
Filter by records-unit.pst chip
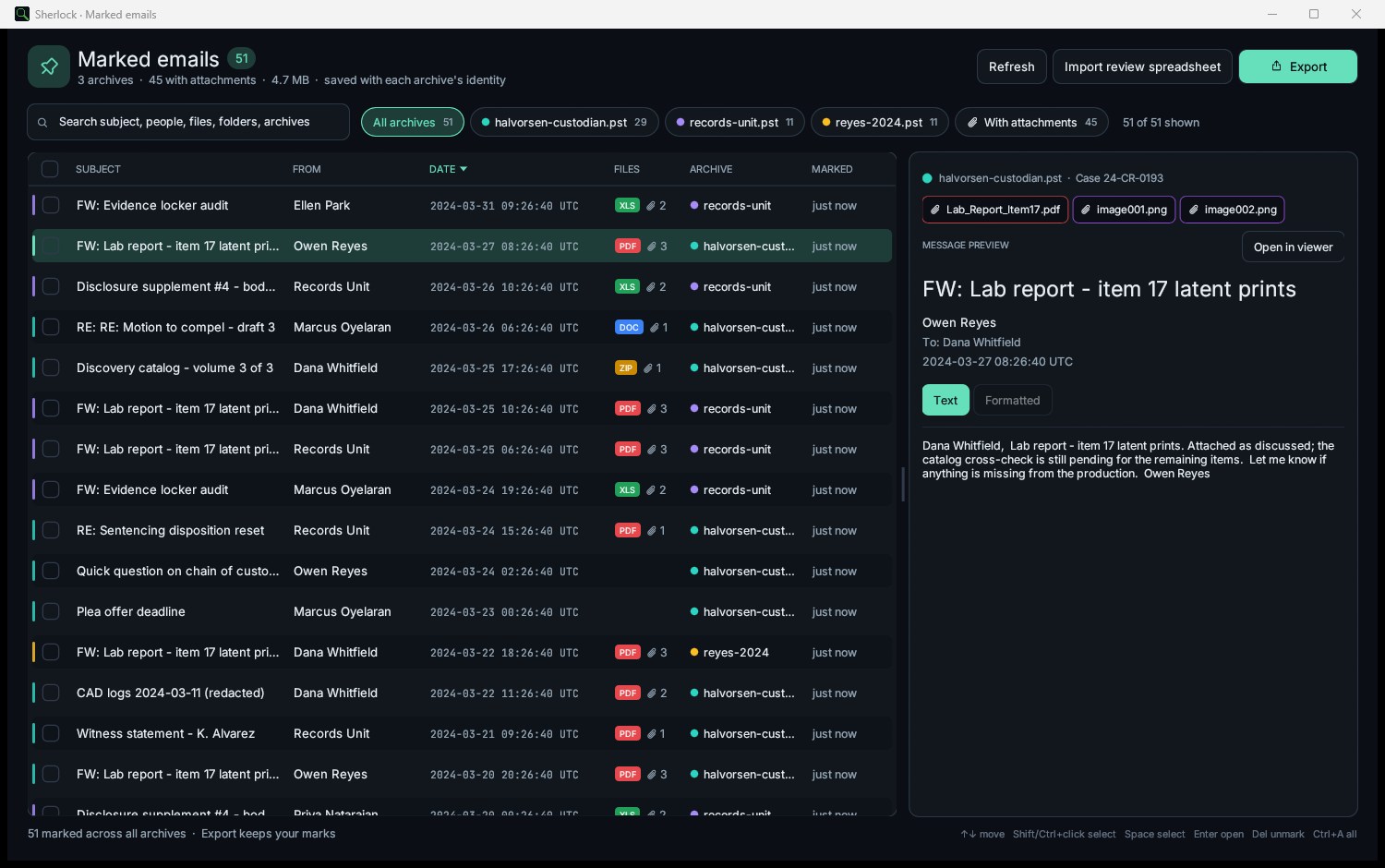735,122
